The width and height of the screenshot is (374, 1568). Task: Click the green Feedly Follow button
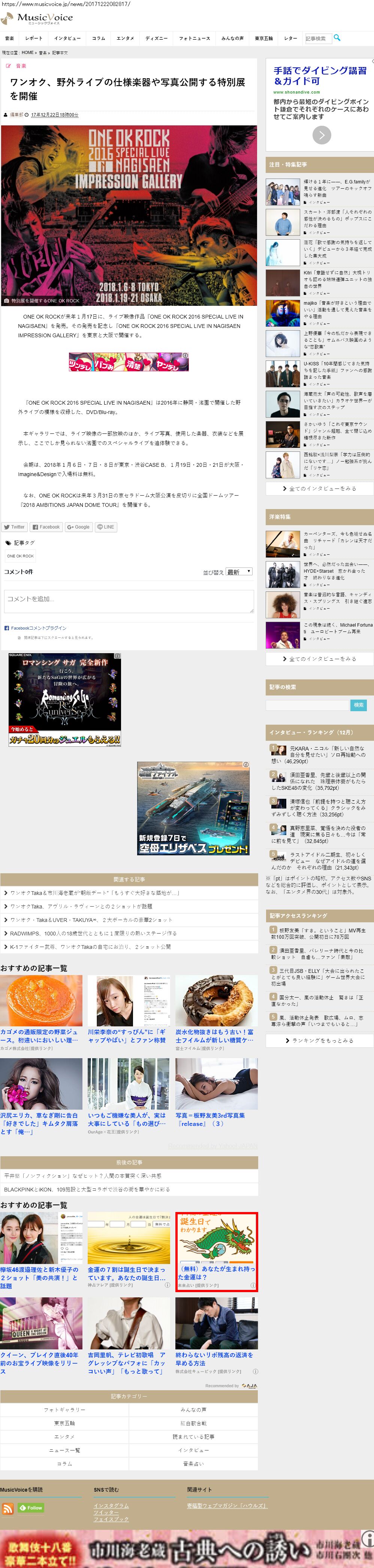pos(31,1508)
